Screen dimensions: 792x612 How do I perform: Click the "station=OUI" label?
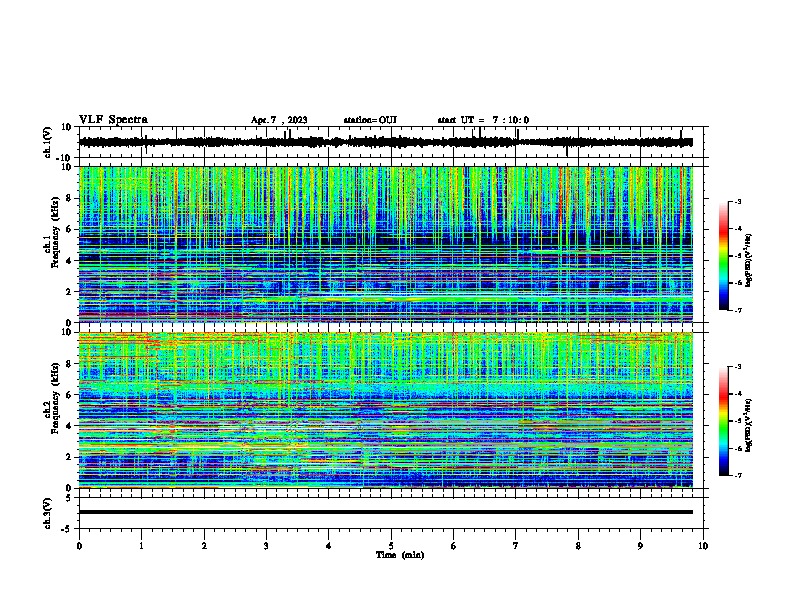point(370,120)
